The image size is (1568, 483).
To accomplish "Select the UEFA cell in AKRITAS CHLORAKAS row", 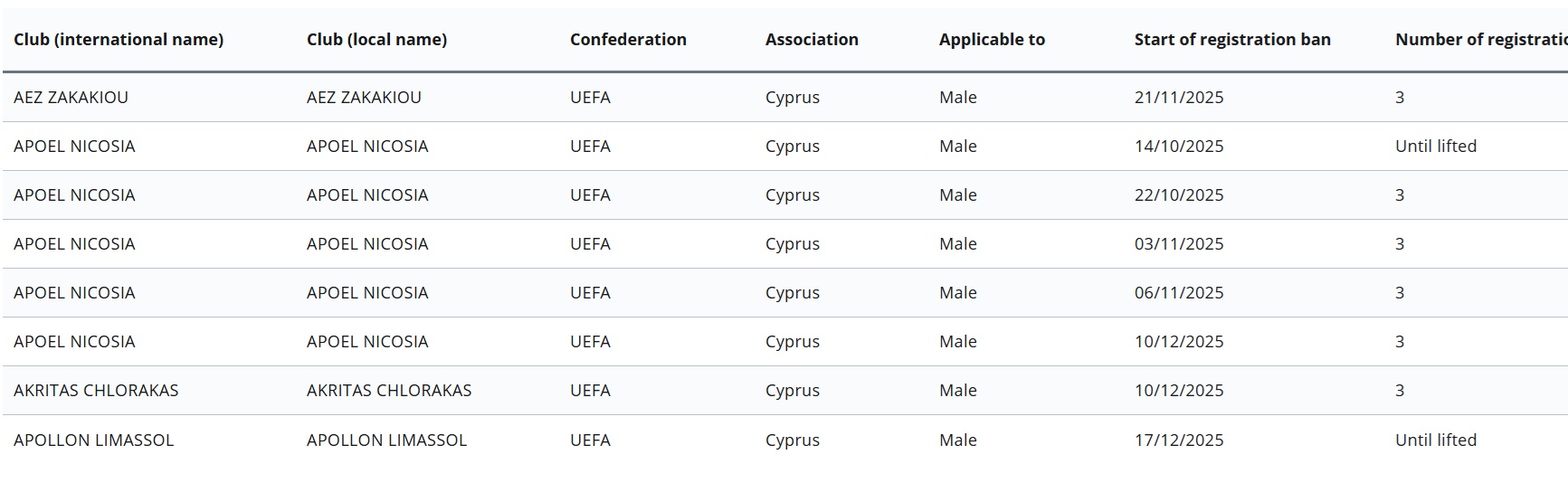I will point(590,391).
